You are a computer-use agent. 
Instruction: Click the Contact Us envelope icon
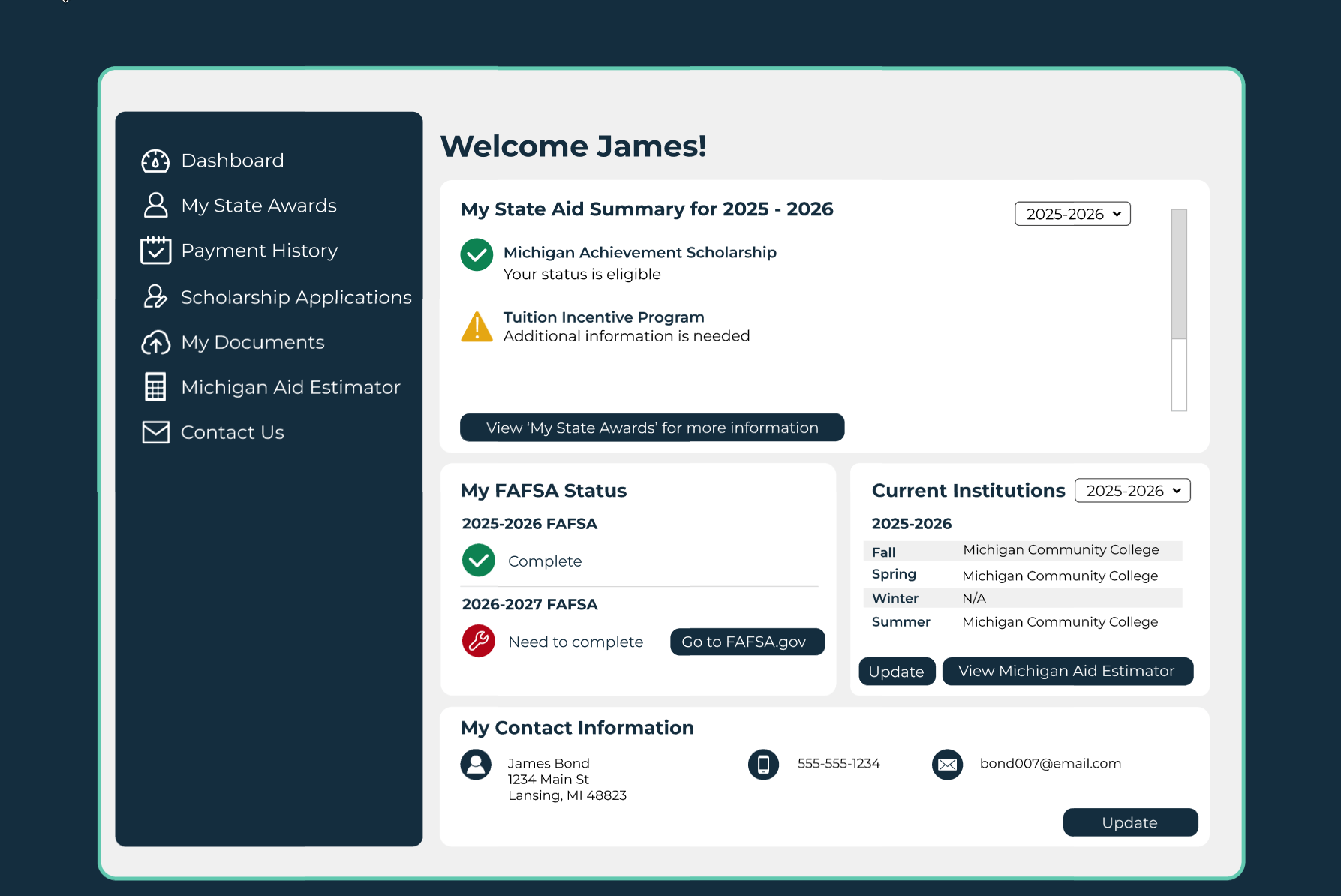coord(155,432)
